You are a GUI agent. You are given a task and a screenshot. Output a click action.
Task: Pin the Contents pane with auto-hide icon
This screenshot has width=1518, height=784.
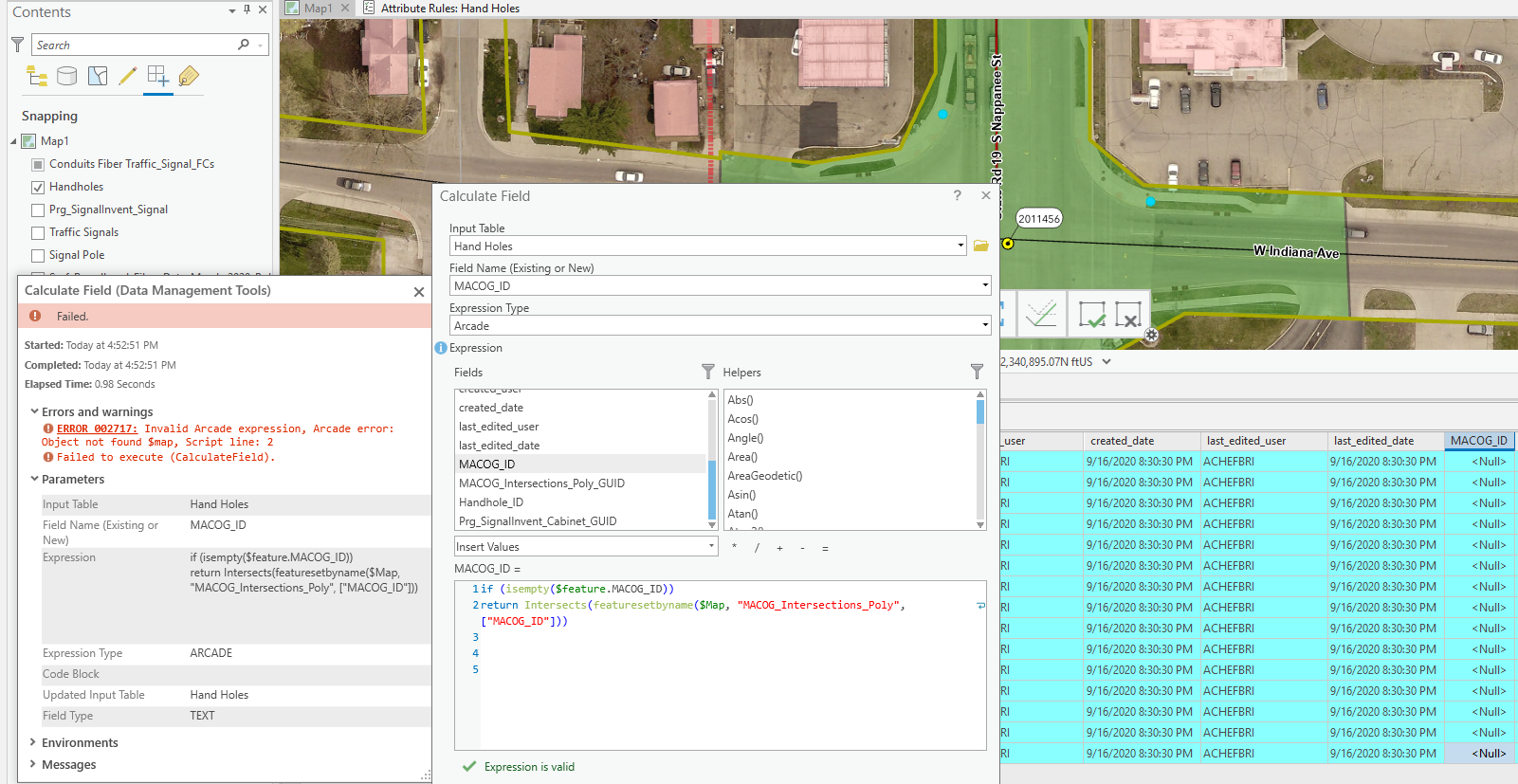click(247, 10)
